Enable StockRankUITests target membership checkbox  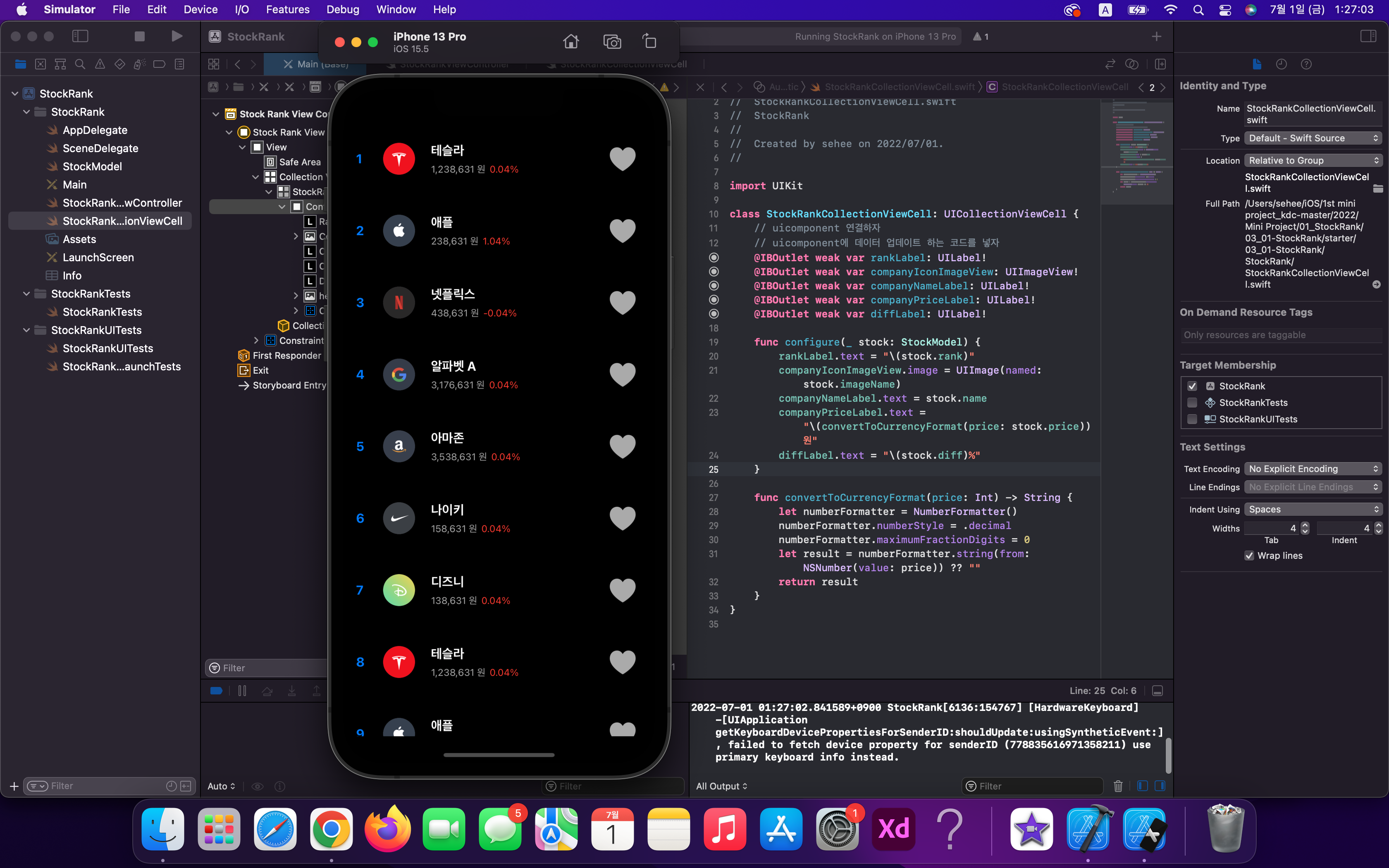1192,419
